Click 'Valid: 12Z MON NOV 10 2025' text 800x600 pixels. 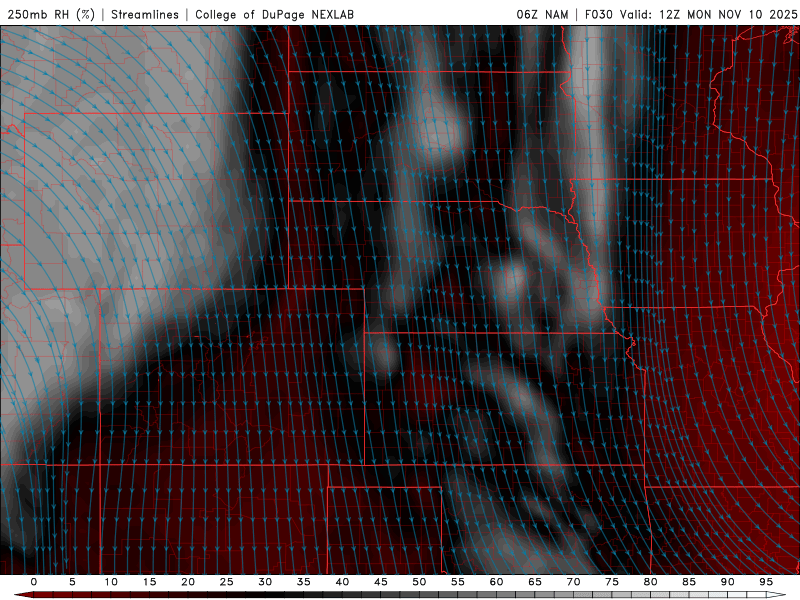pos(708,14)
